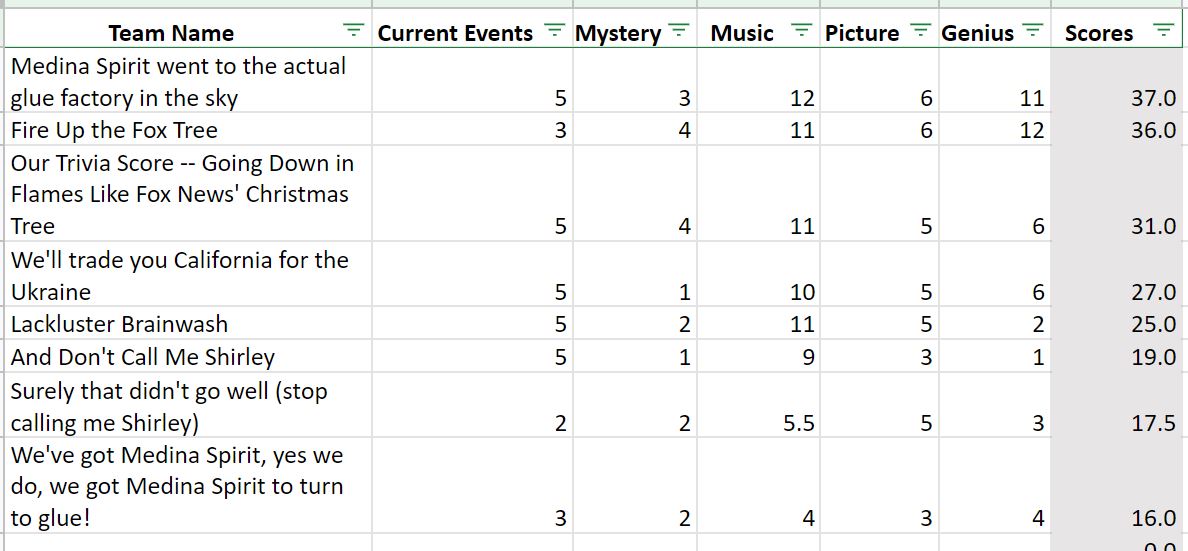Open the Current Events filter icon
Screen dimensions: 1188x551
[555, 30]
